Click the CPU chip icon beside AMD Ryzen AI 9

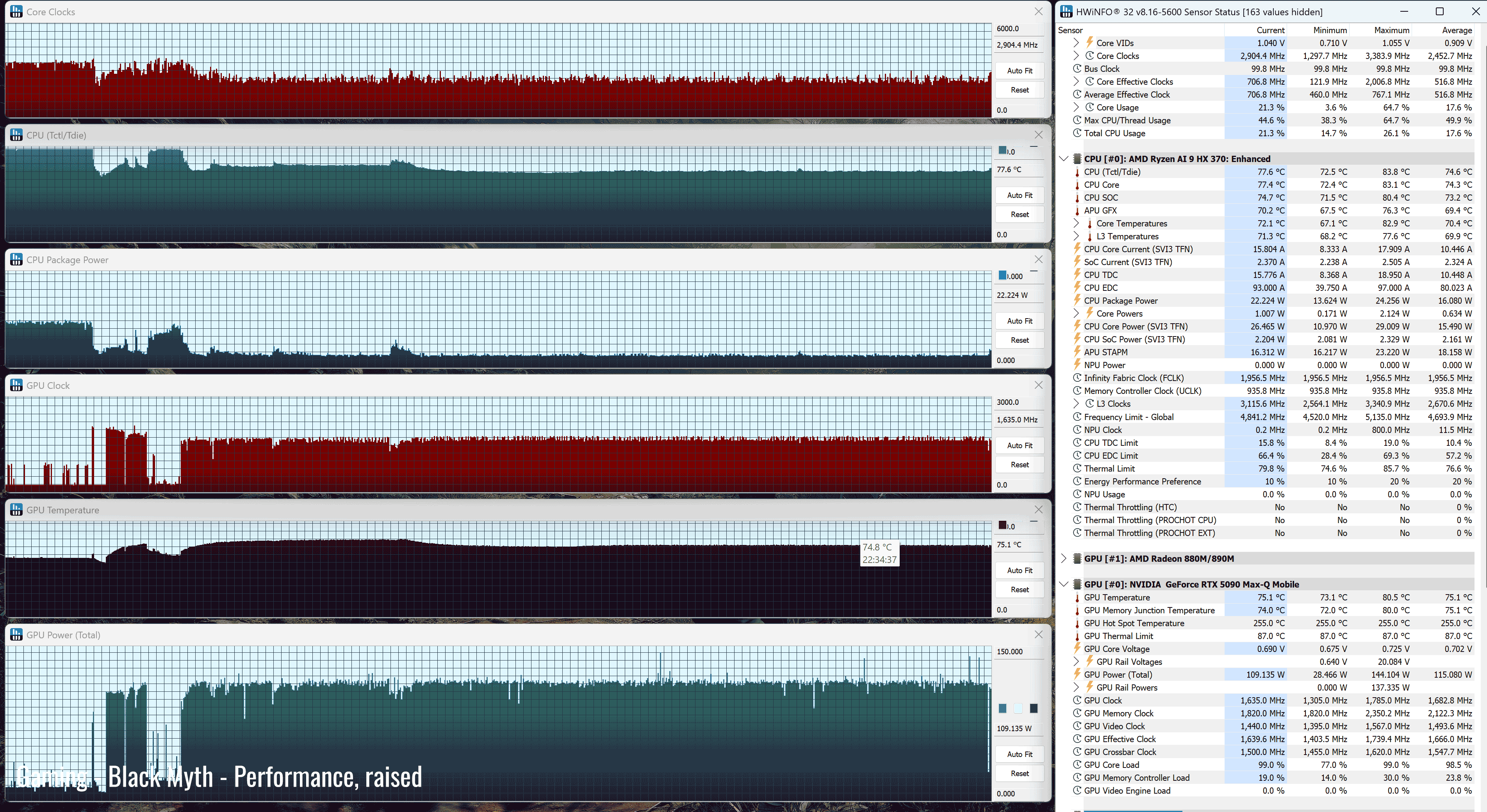(x=1077, y=159)
